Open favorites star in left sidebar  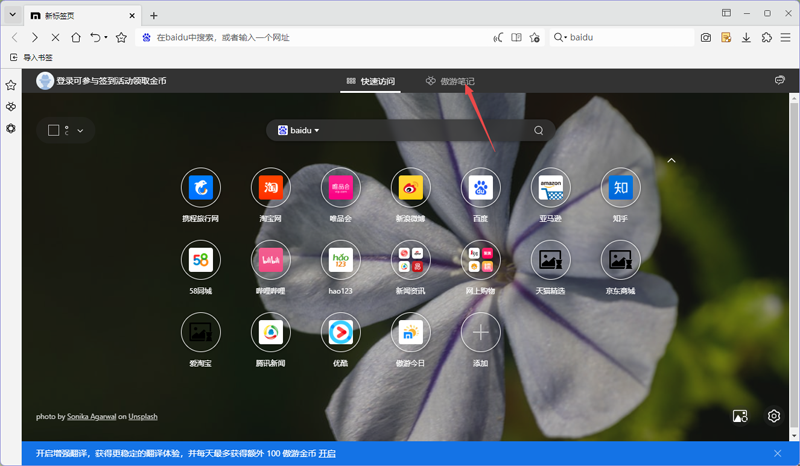click(x=11, y=85)
